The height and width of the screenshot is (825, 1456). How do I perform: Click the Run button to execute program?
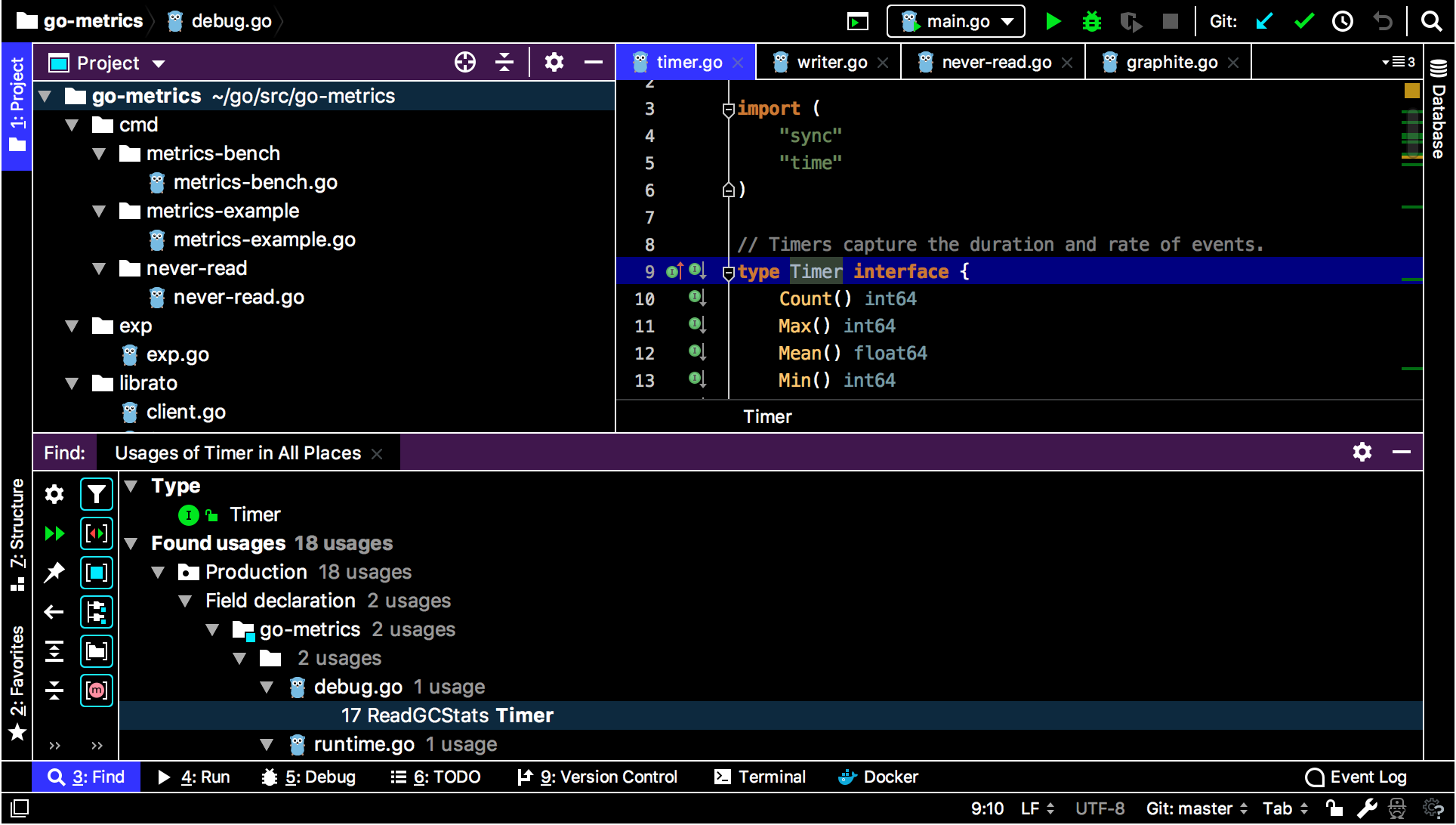point(1053,22)
